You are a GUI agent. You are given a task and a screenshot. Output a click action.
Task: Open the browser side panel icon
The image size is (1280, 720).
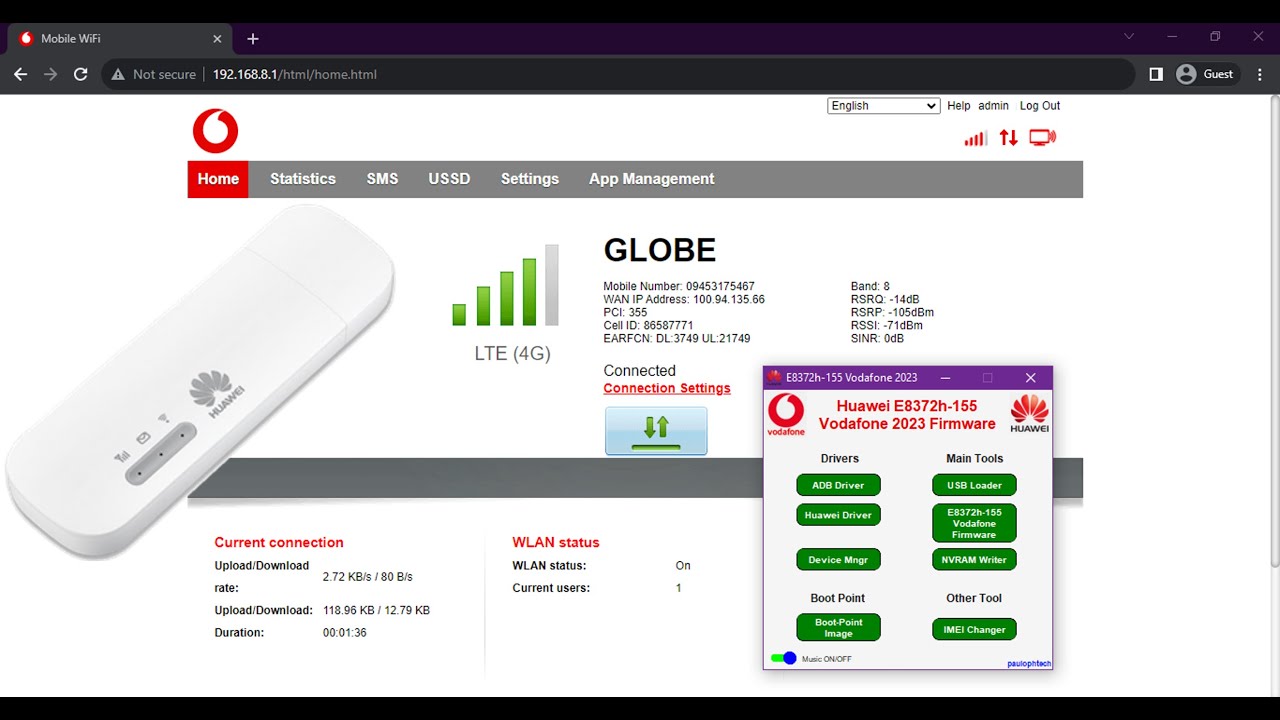pos(1156,74)
